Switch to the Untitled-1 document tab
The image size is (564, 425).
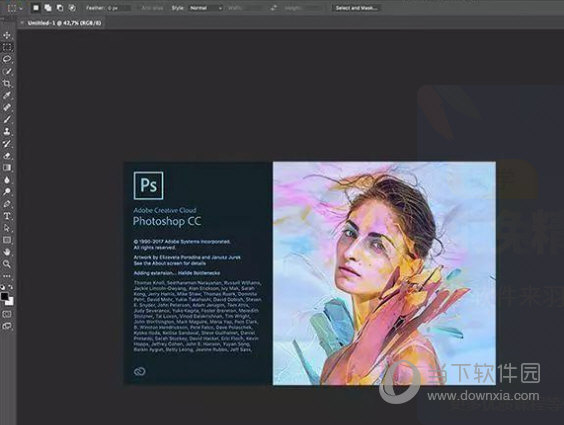[x=64, y=23]
